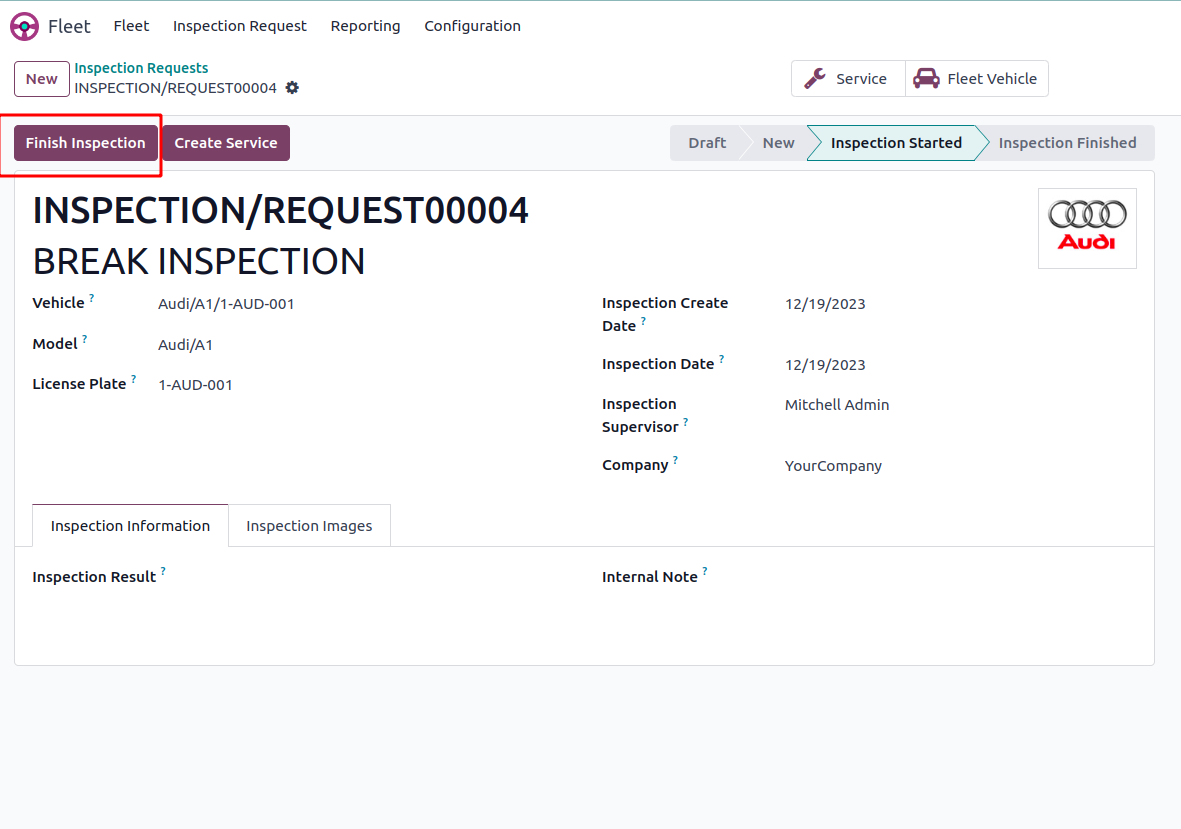Open the Reporting menu
The image size is (1181, 829).
click(x=365, y=26)
